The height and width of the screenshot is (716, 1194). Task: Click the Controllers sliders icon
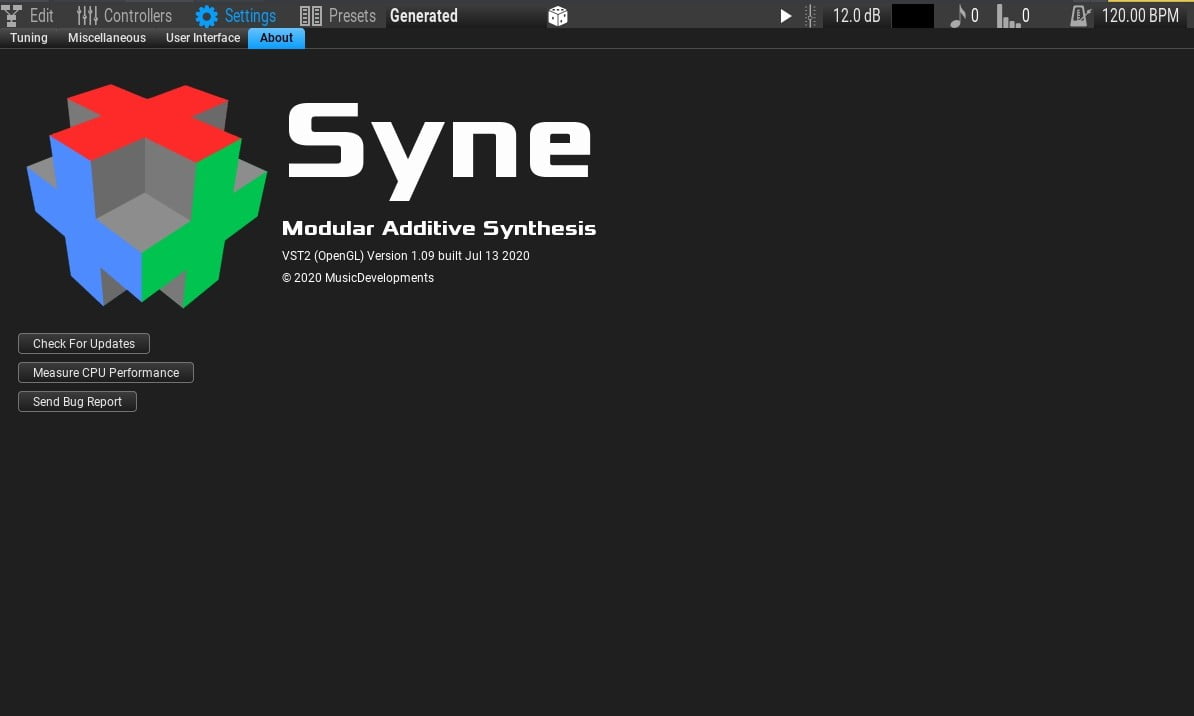click(x=87, y=15)
